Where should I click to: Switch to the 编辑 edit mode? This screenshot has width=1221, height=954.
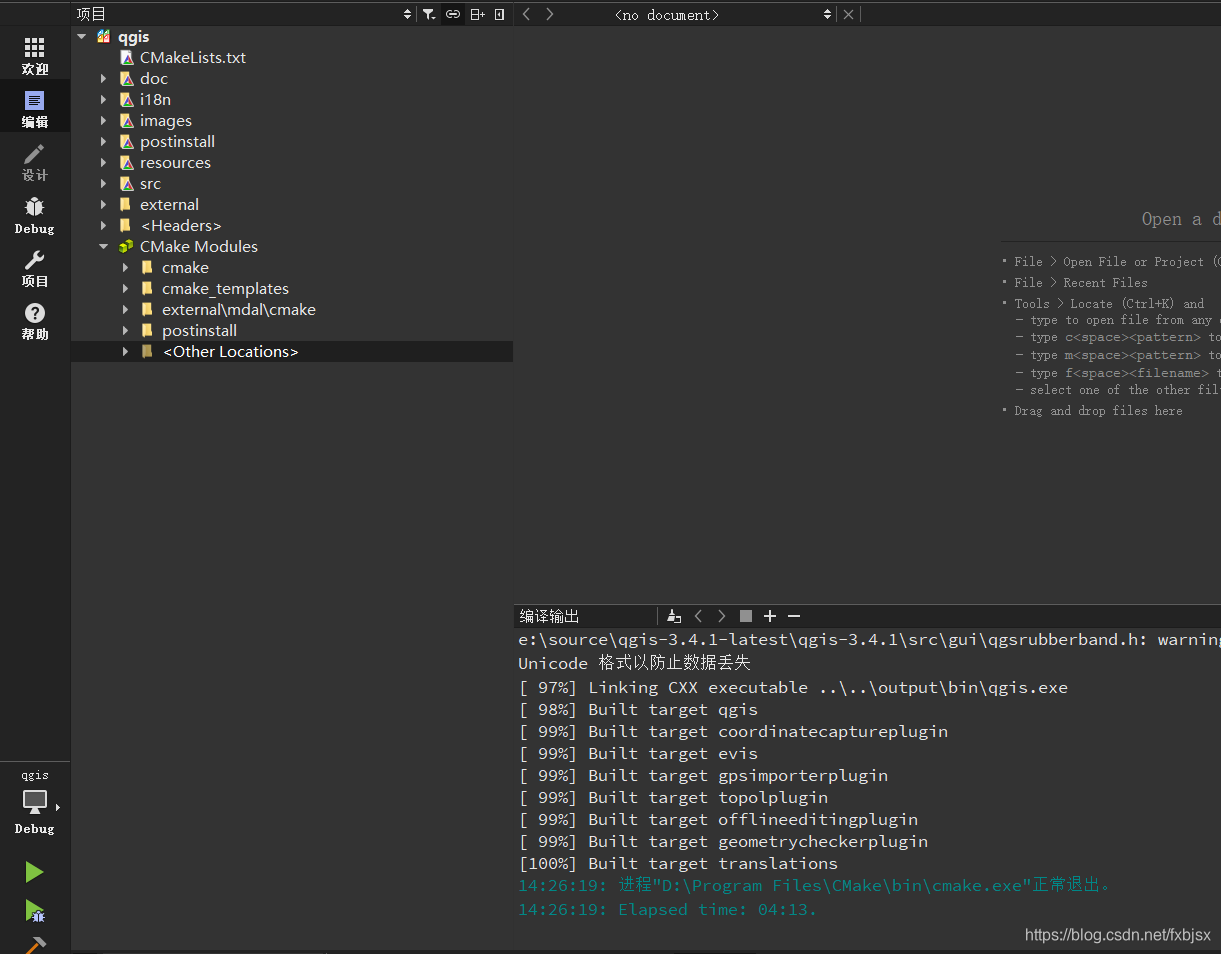35,109
